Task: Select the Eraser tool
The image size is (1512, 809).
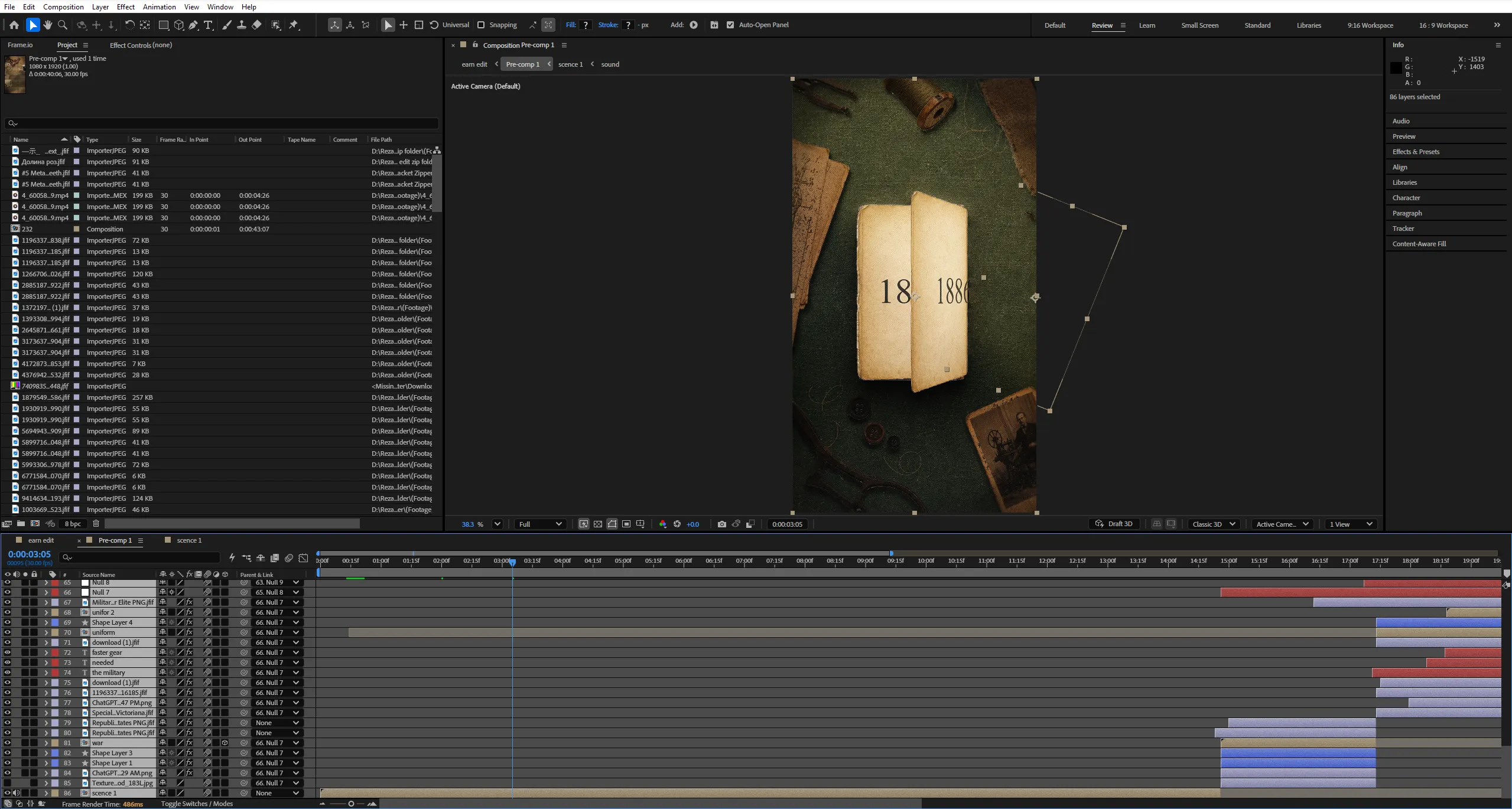Action: (256, 25)
